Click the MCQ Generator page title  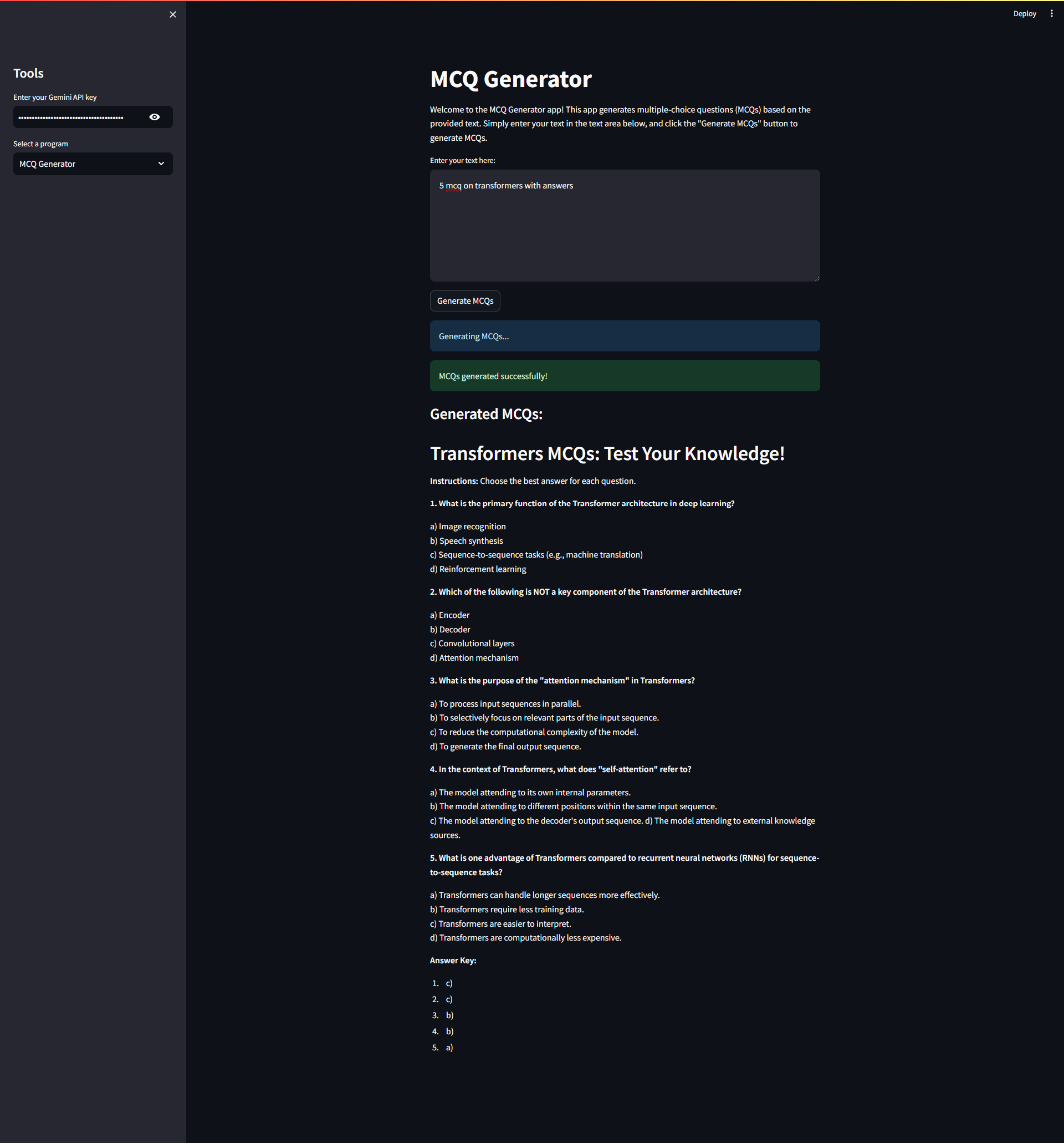click(x=510, y=79)
